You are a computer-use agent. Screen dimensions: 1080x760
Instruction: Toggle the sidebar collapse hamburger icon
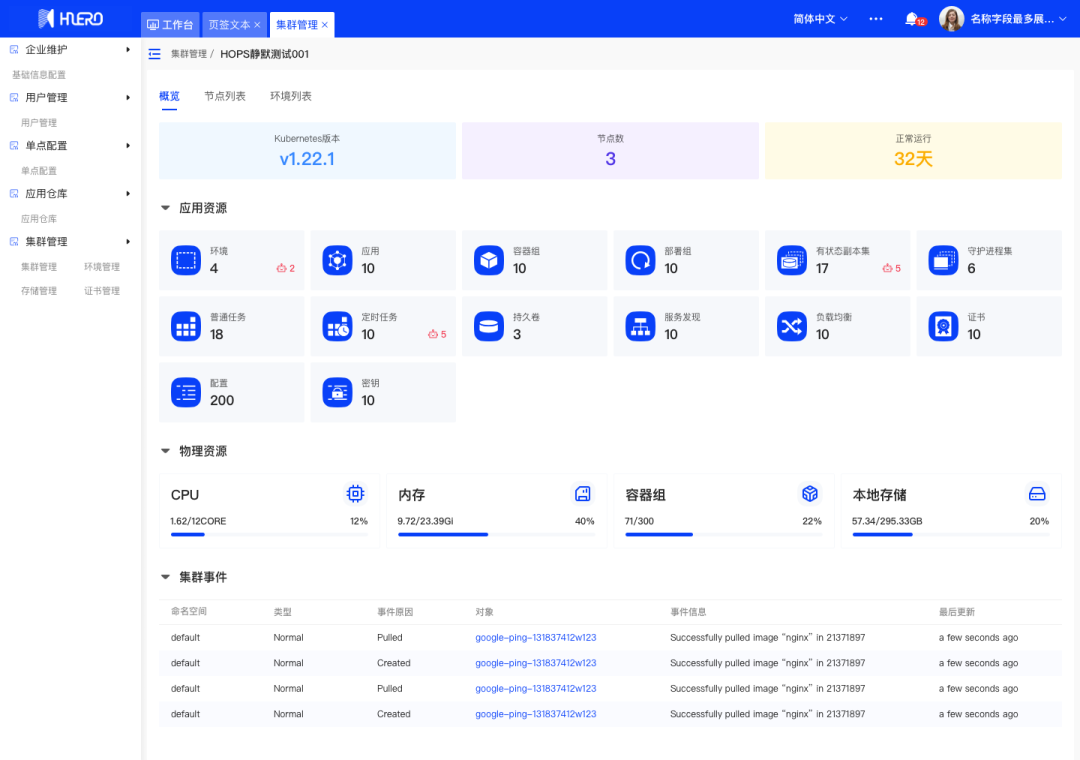154,54
